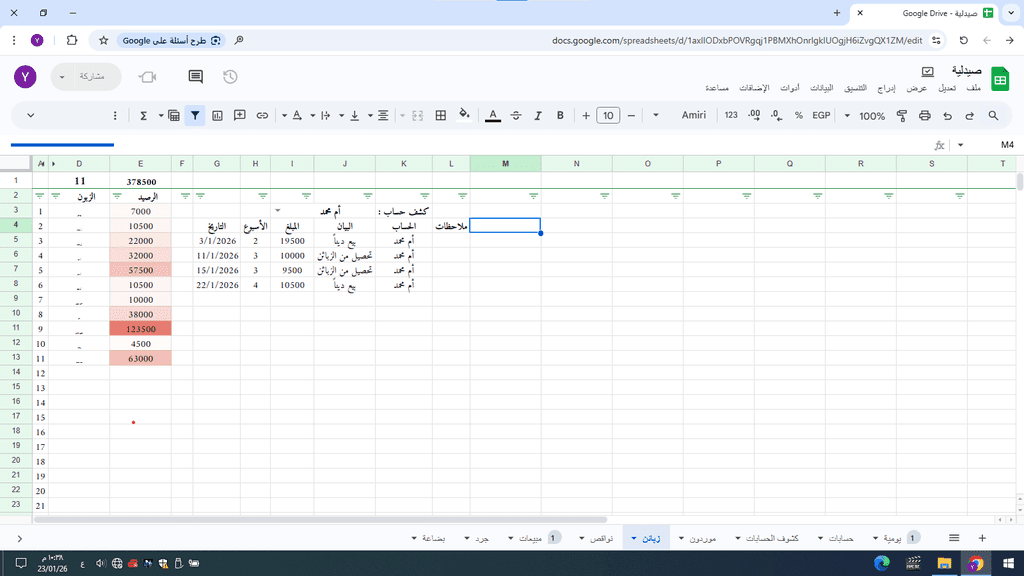The width and height of the screenshot is (1024, 576).
Task: Open the fill color paint bucket
Action: tap(464, 116)
